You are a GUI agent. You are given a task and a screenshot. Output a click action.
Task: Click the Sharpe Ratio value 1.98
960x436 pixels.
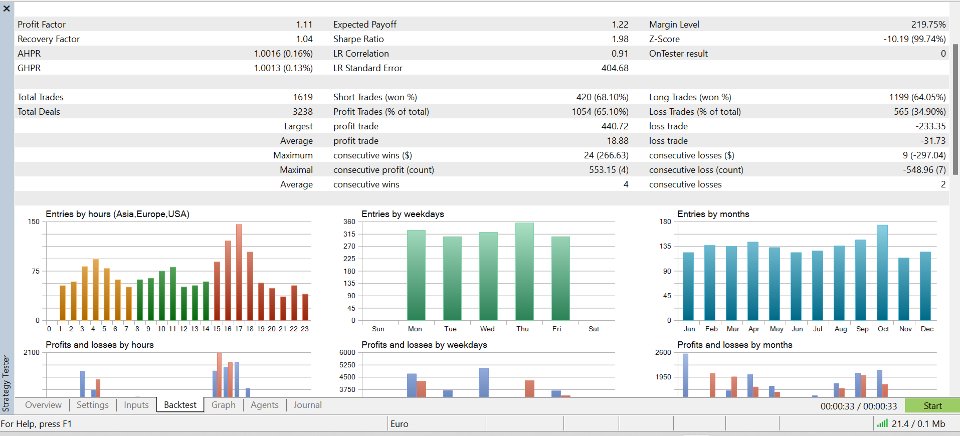(x=620, y=39)
